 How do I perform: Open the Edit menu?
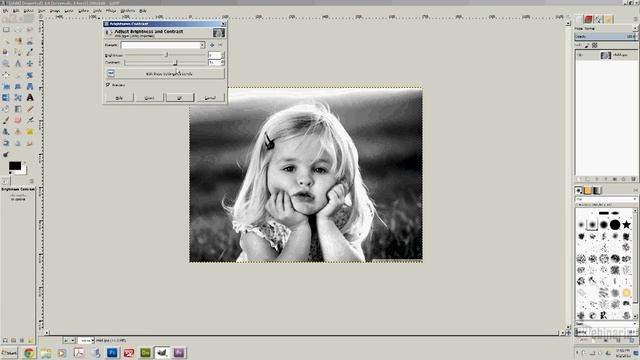tap(16, 11)
